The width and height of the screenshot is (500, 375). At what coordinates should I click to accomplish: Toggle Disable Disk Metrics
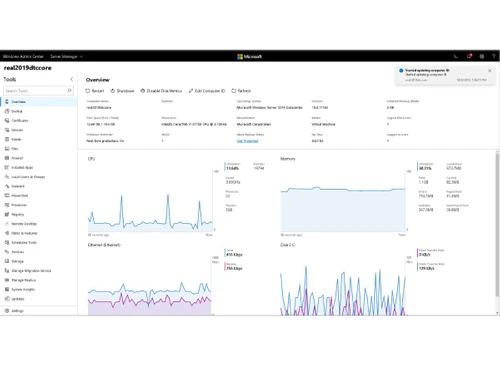pos(161,91)
